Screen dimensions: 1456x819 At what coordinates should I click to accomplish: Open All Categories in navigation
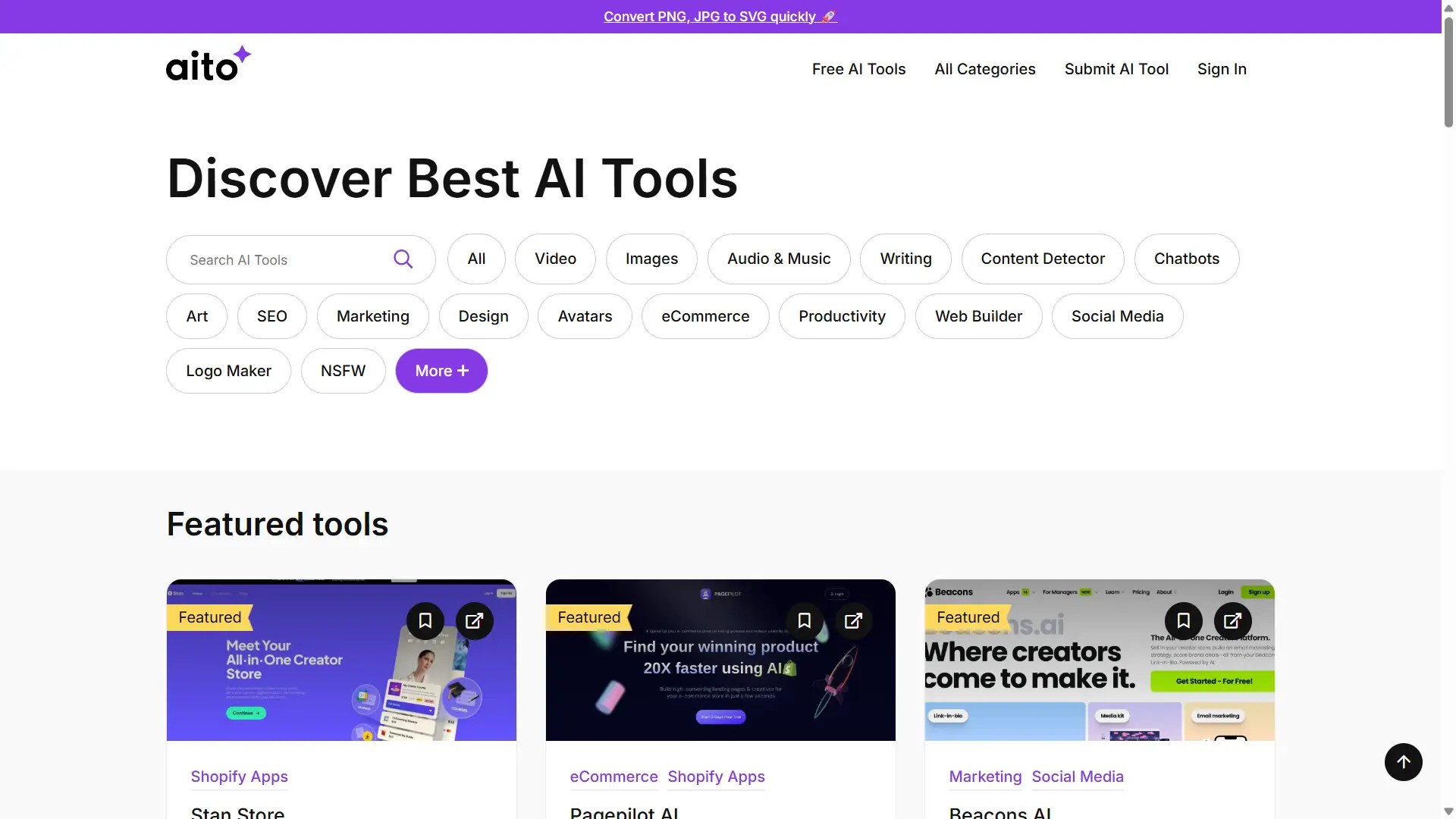tap(984, 69)
